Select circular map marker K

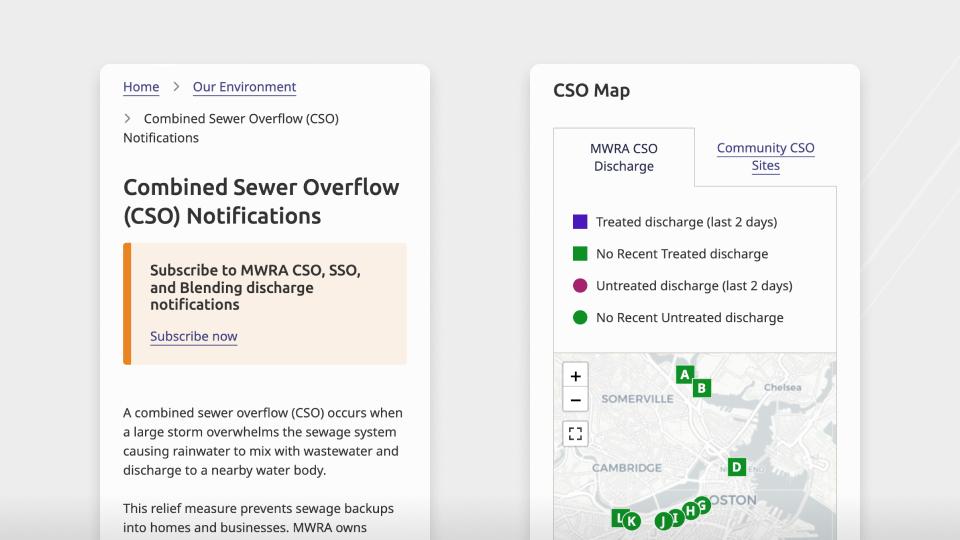(x=632, y=520)
